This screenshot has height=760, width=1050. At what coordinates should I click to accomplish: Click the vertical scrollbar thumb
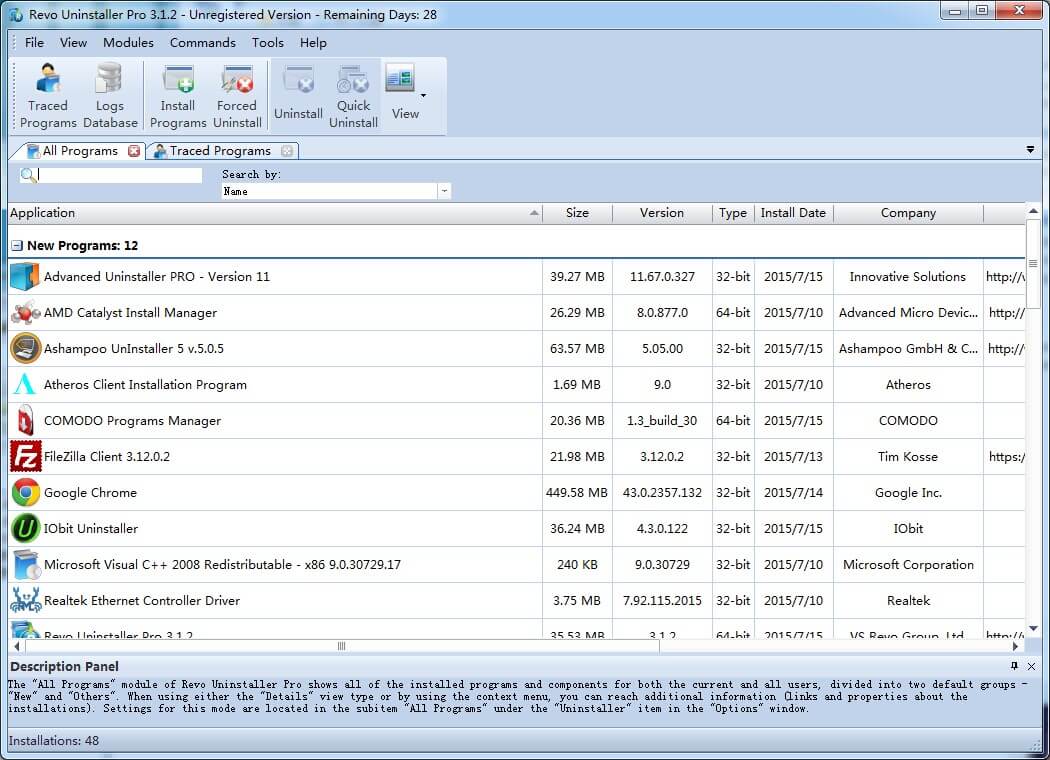coord(1033,263)
